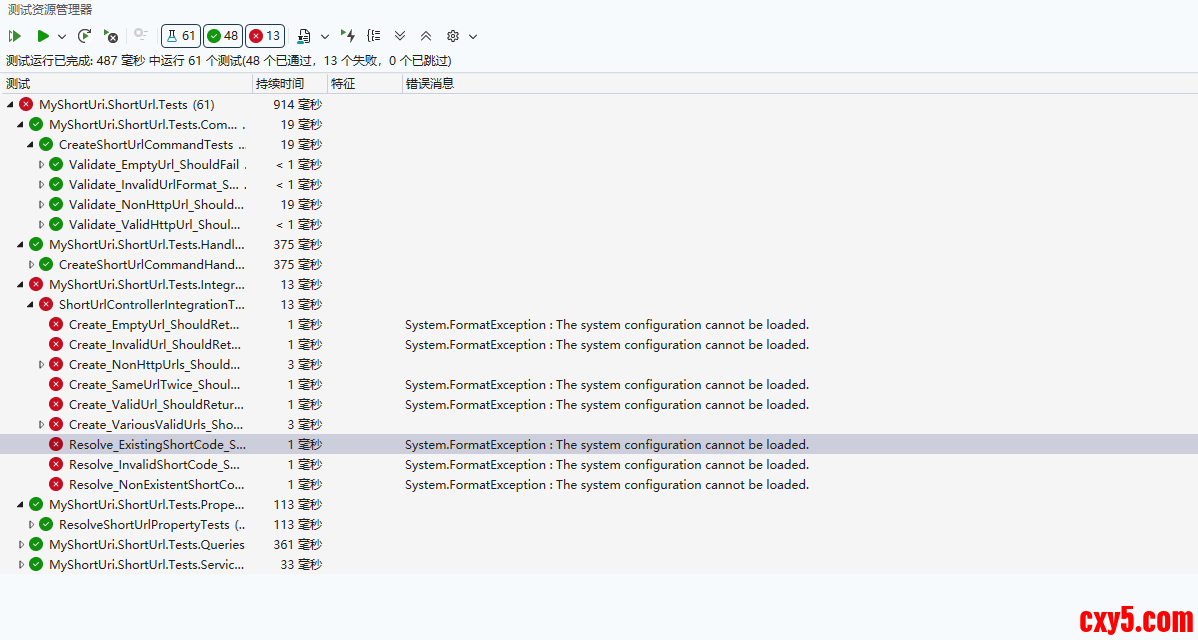
Task: Toggle the failed tests filter showing 13
Action: tap(265, 36)
